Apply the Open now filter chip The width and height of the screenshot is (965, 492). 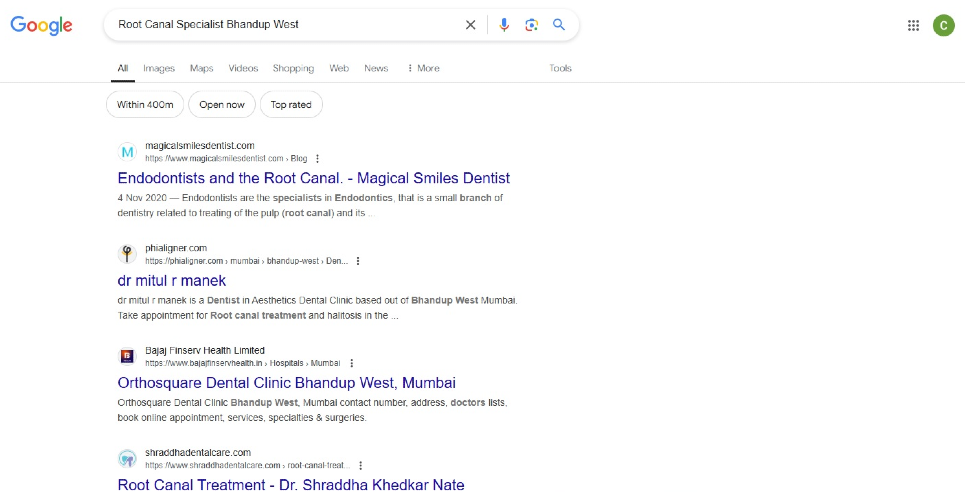[x=222, y=105]
